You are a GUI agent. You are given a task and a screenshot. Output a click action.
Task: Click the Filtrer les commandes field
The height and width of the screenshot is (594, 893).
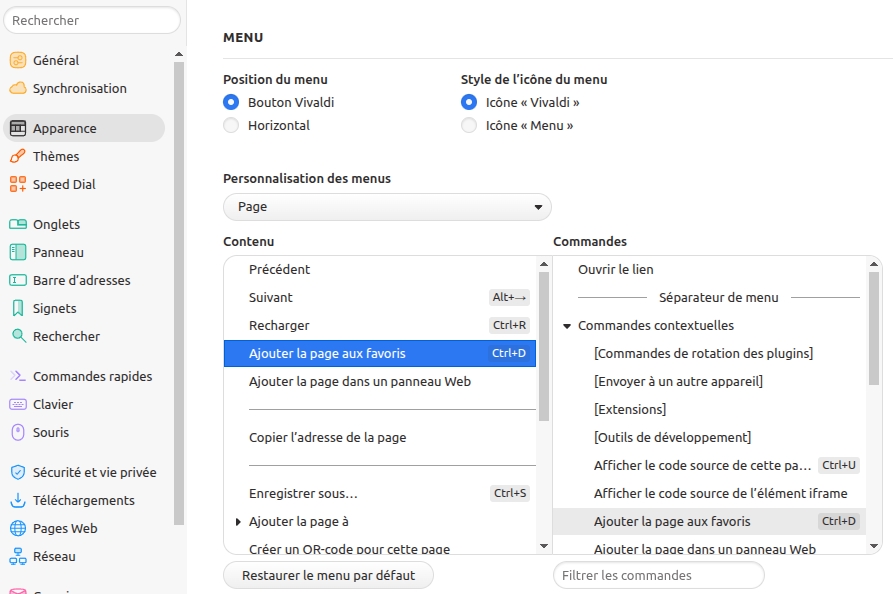coord(658,575)
